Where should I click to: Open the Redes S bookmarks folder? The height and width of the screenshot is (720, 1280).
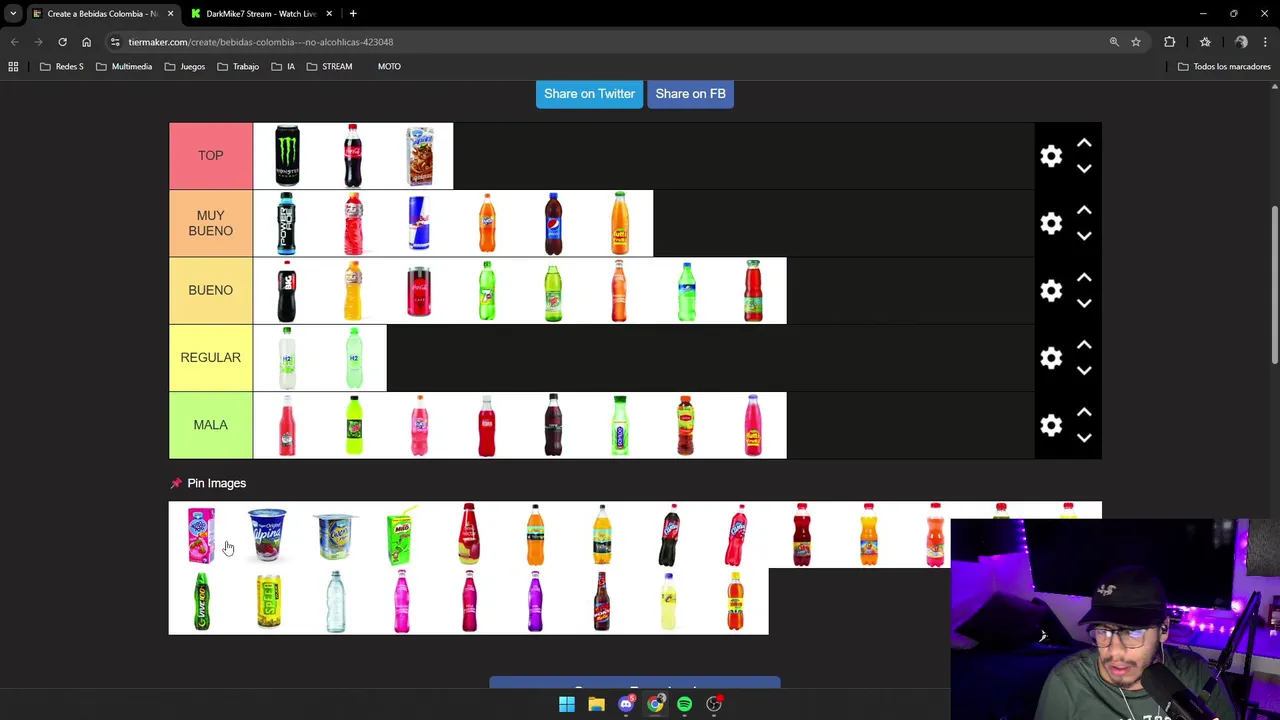point(61,66)
